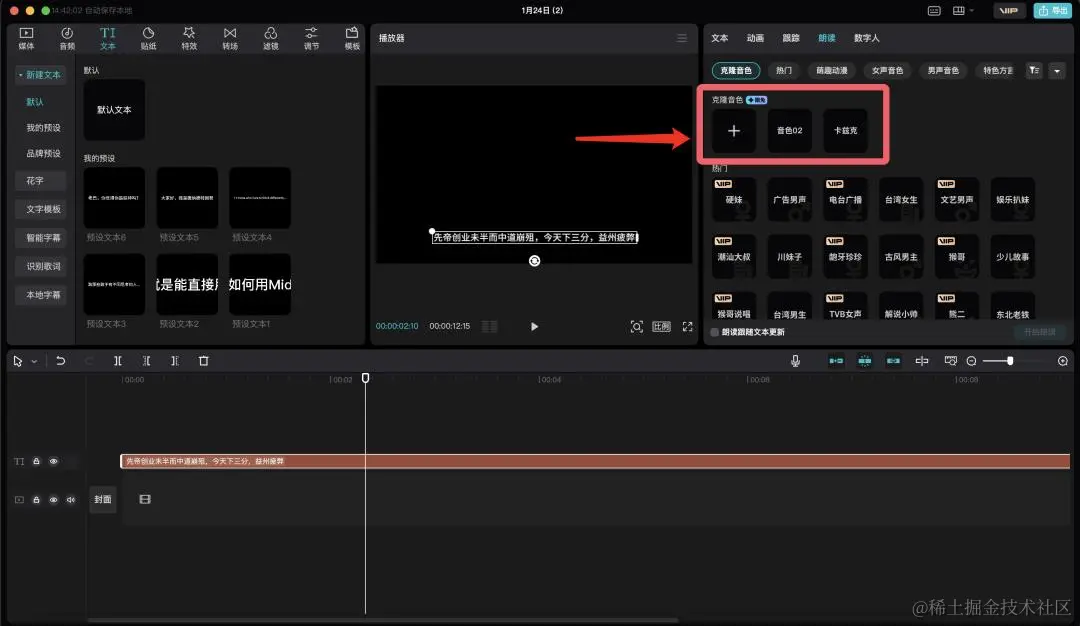The image size is (1080, 626).
Task: Switch to the 跟踪 tab
Action: pyautogui.click(x=791, y=38)
